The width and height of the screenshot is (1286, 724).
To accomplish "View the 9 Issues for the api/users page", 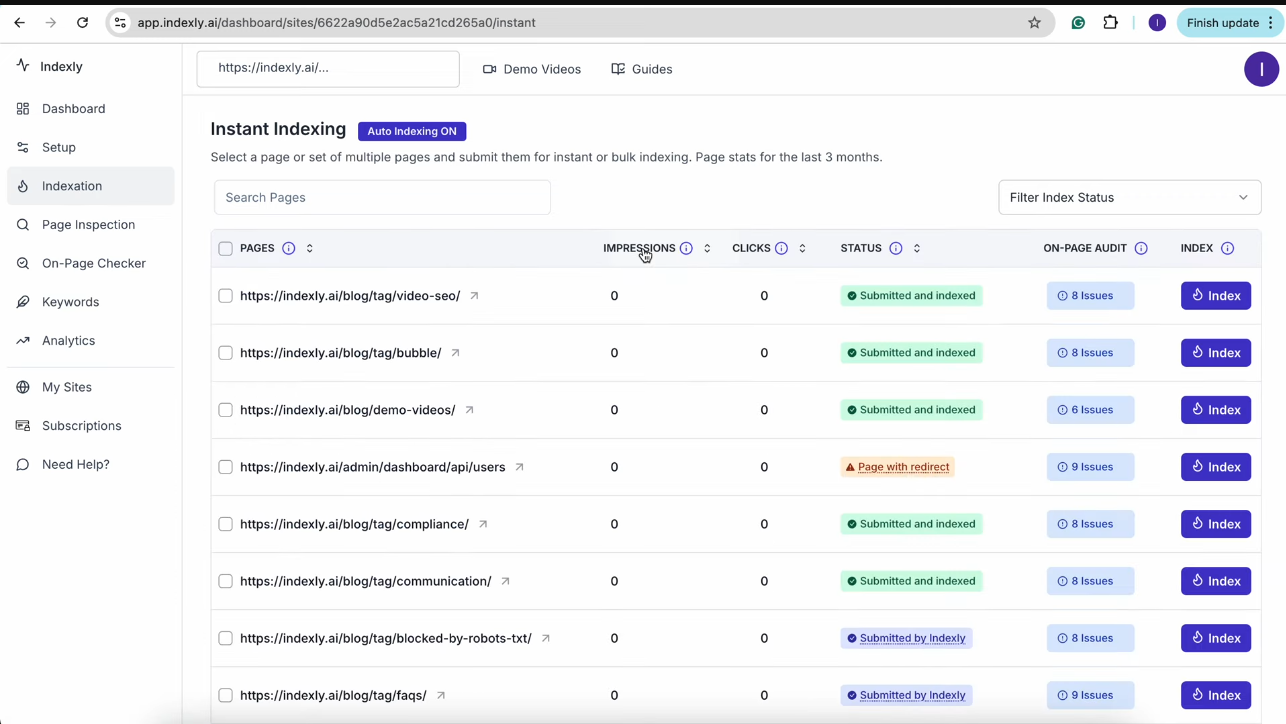I will tap(1090, 466).
